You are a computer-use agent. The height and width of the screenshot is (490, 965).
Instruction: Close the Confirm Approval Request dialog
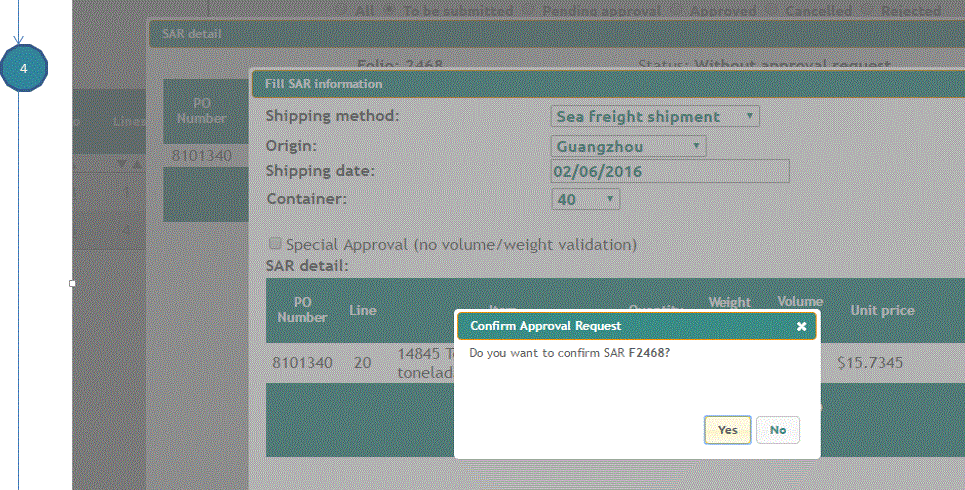click(x=801, y=326)
